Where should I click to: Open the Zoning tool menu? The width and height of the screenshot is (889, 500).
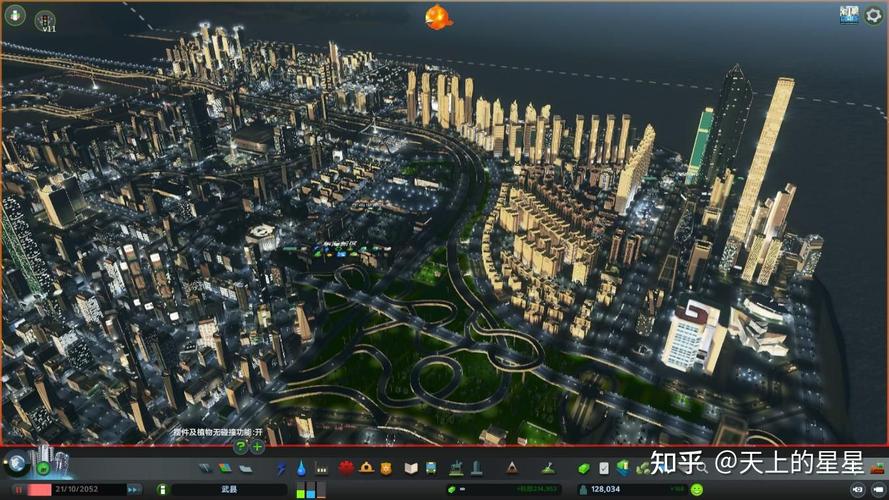225,468
